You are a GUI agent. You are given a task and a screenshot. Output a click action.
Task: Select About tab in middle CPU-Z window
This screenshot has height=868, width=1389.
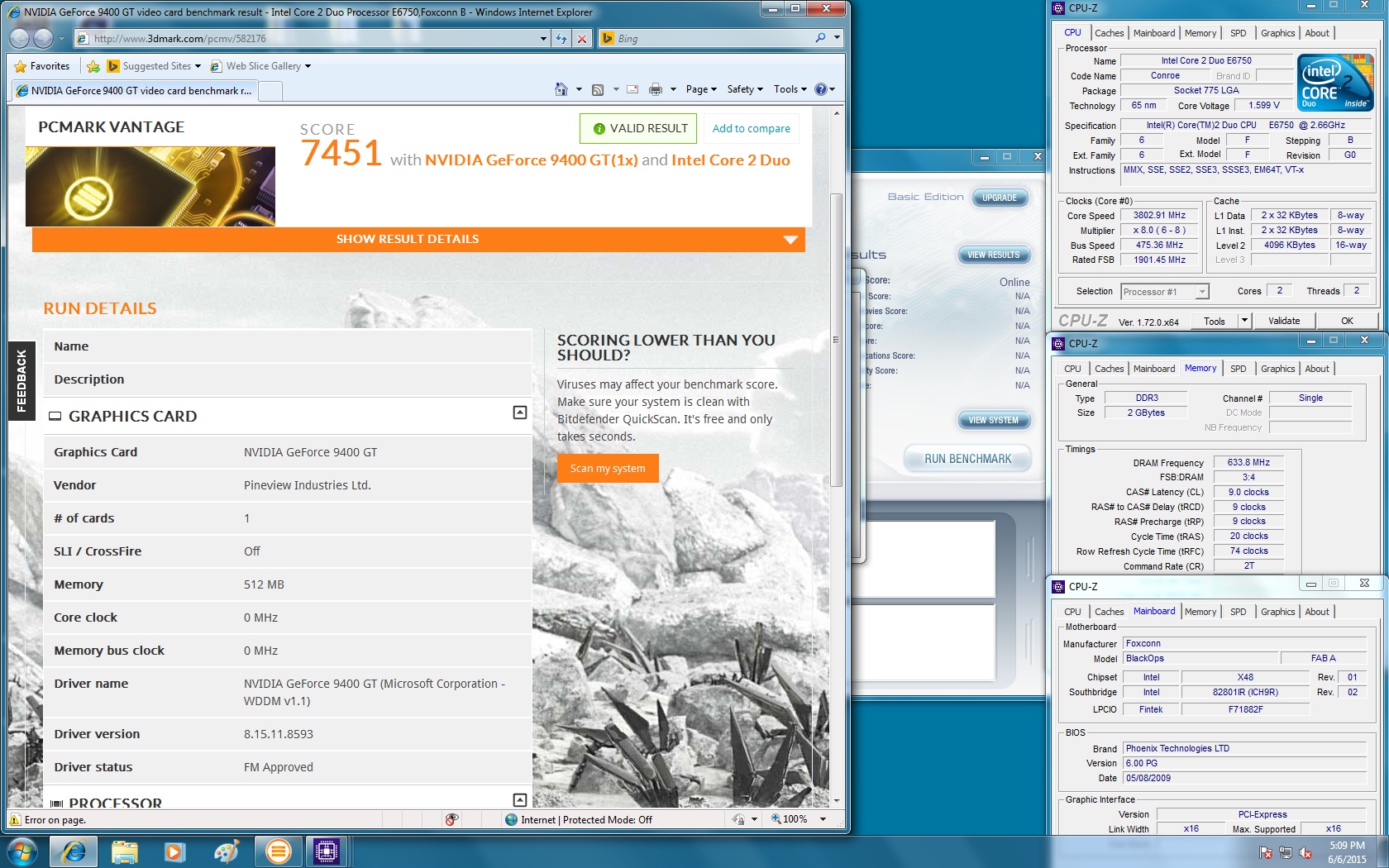coord(1317,369)
